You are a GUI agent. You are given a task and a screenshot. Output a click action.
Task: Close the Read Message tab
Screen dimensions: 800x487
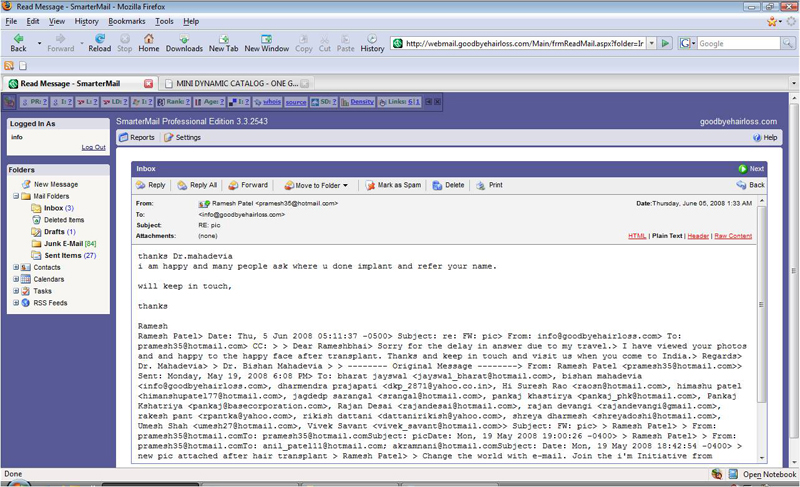[x=148, y=84]
